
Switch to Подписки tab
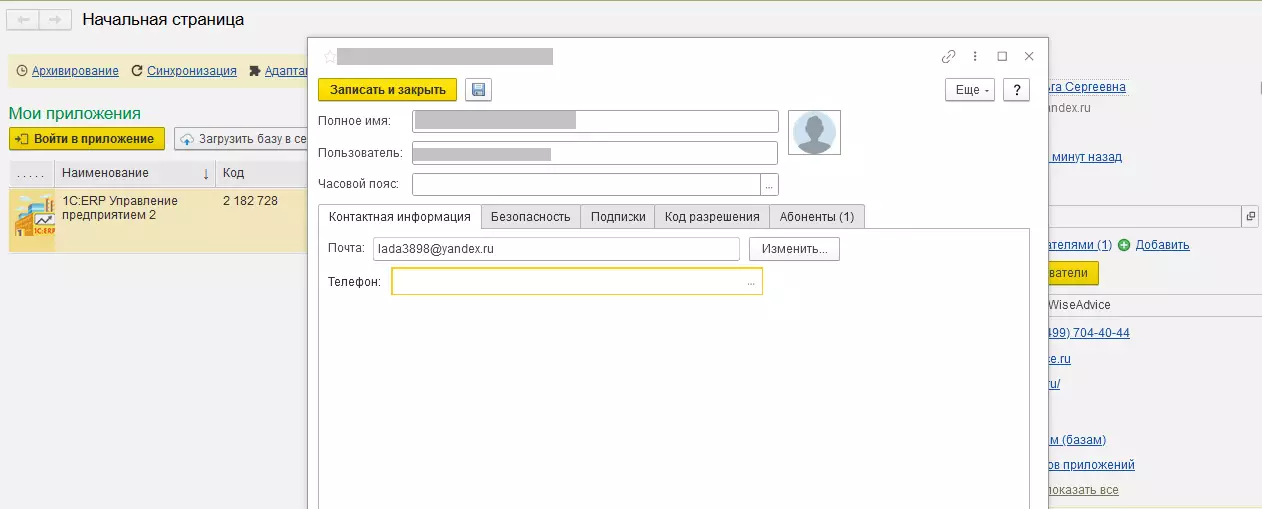(618, 217)
